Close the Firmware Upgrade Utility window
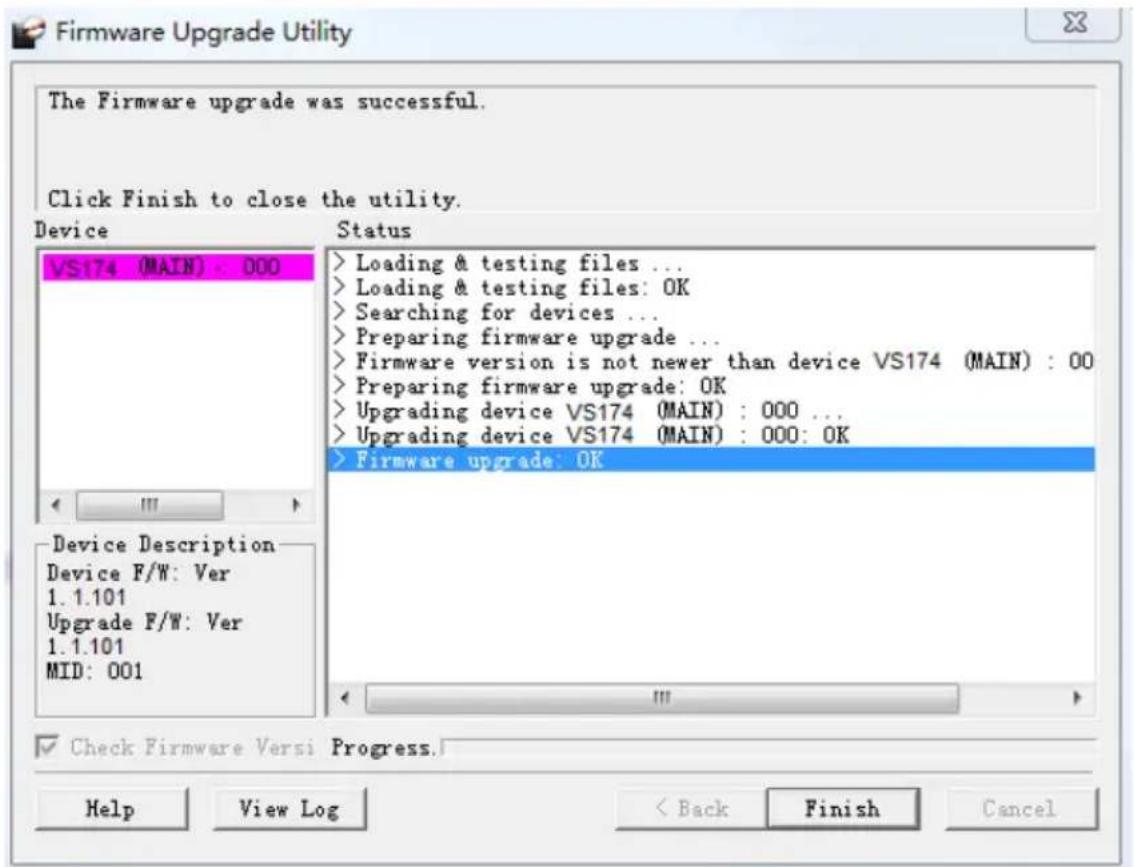 (1074, 23)
